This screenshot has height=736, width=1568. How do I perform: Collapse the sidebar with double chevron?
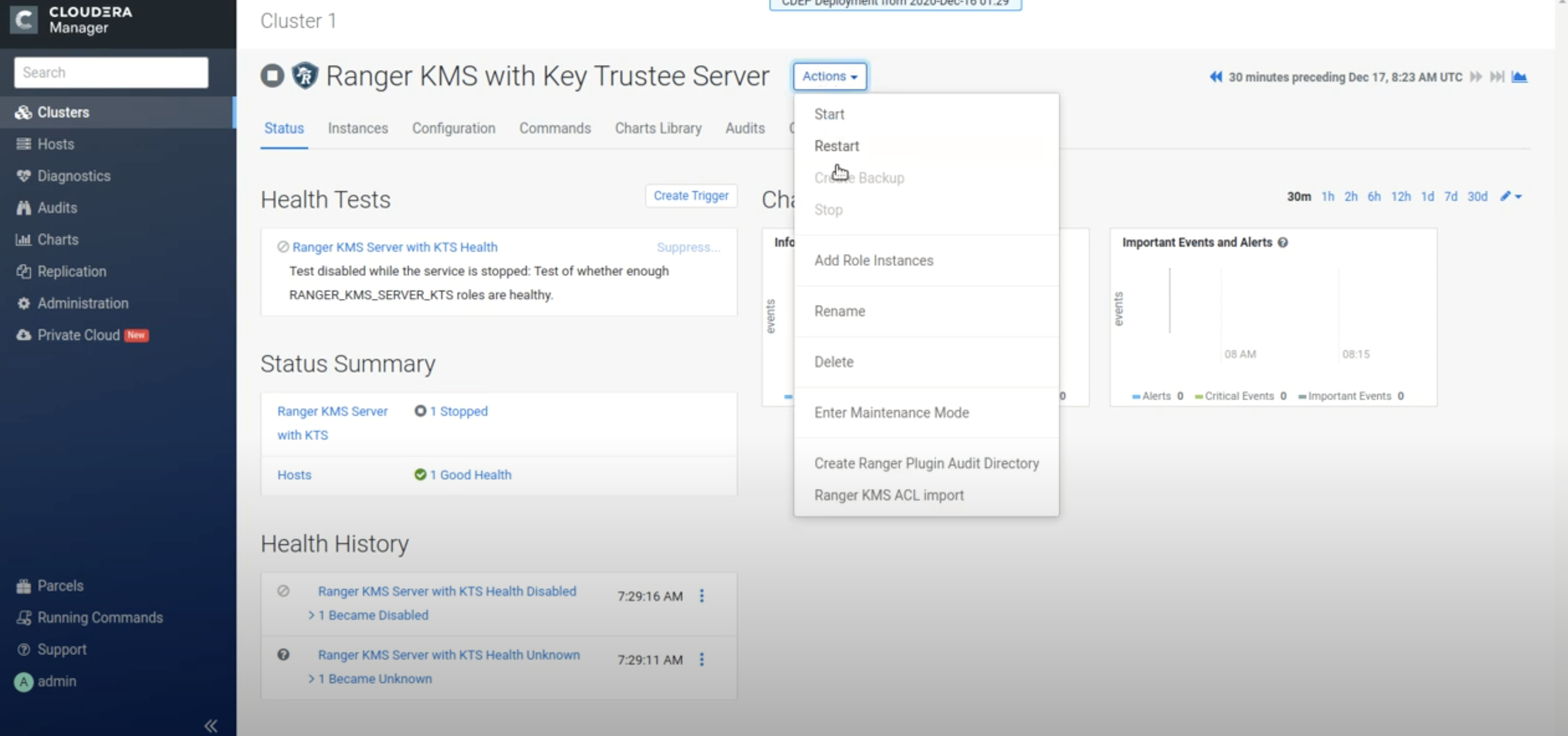point(211,726)
